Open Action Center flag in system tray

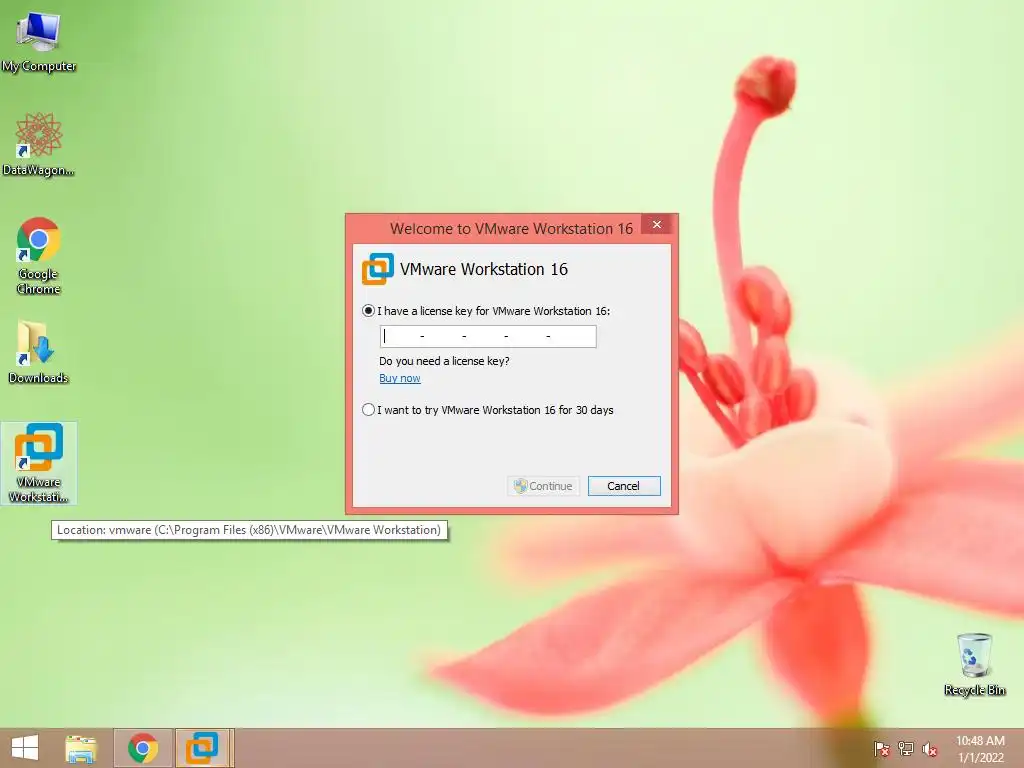point(881,749)
